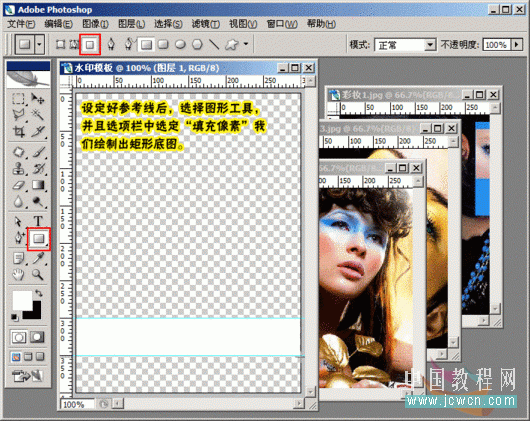Viewport: 530px width, 421px height.
Task: Select the Move tool
Action: 38,99
